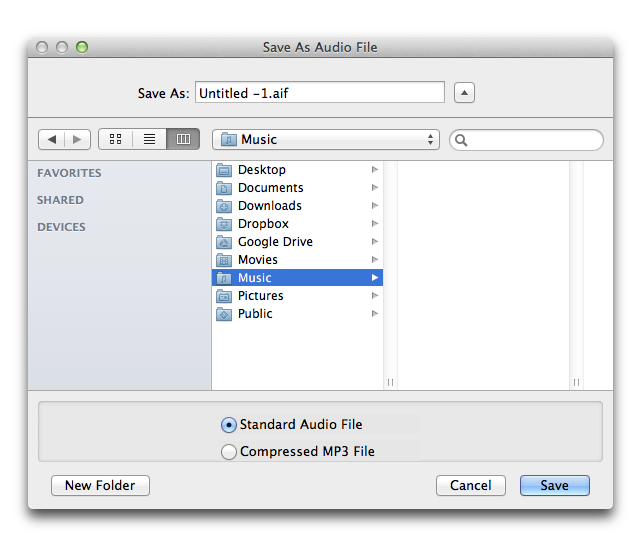Click the Google Drive folder icon
Viewport: 641px width, 545px height.
224,242
